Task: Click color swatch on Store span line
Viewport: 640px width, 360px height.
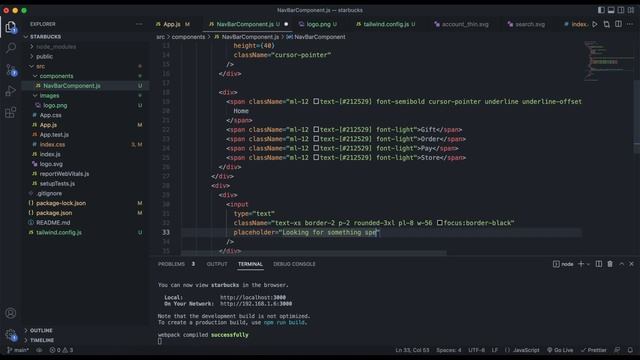Action: pos(316,158)
